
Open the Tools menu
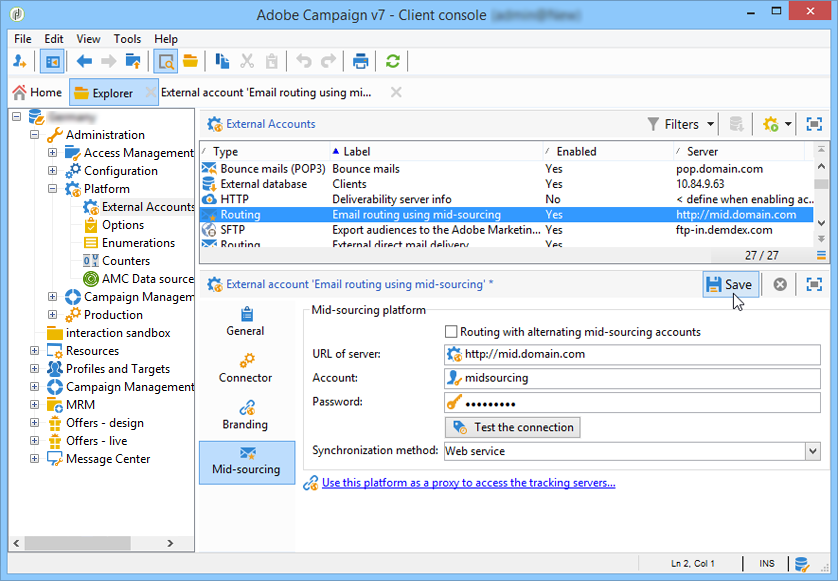tap(127, 39)
